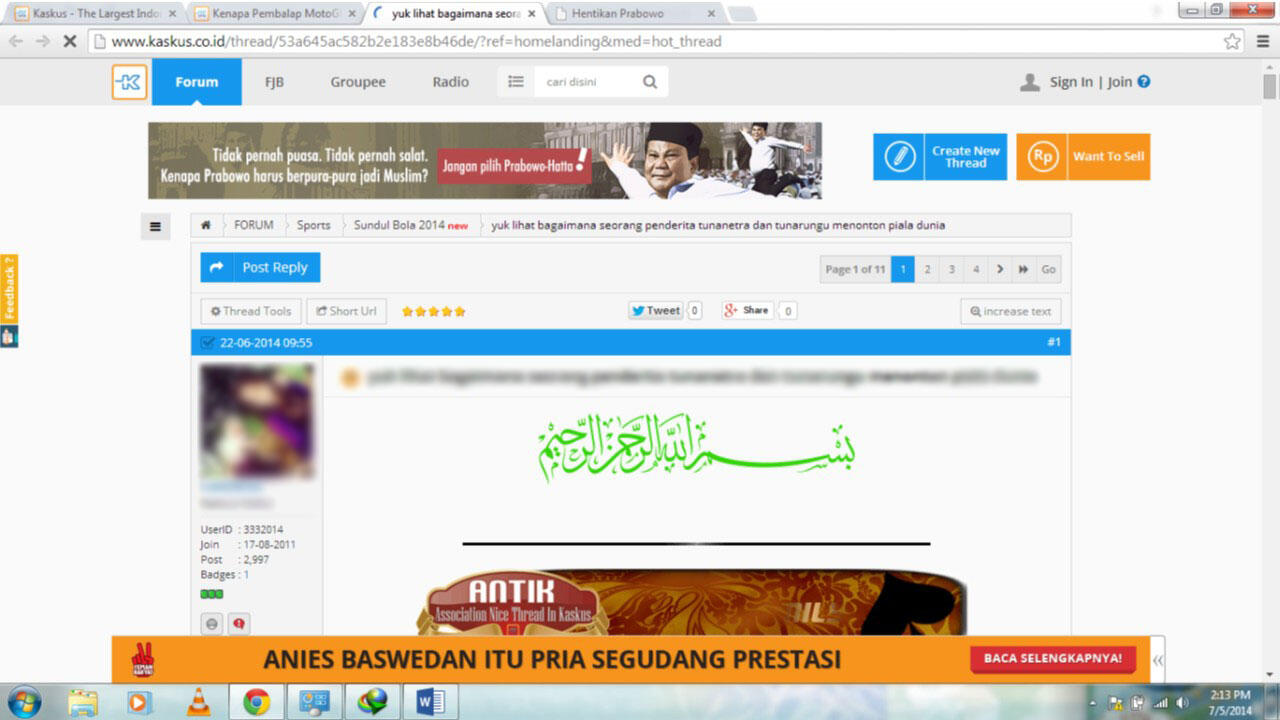Screen dimensions: 1280x720
Task: Open Windows Media Player from taskbar
Action: [140, 702]
